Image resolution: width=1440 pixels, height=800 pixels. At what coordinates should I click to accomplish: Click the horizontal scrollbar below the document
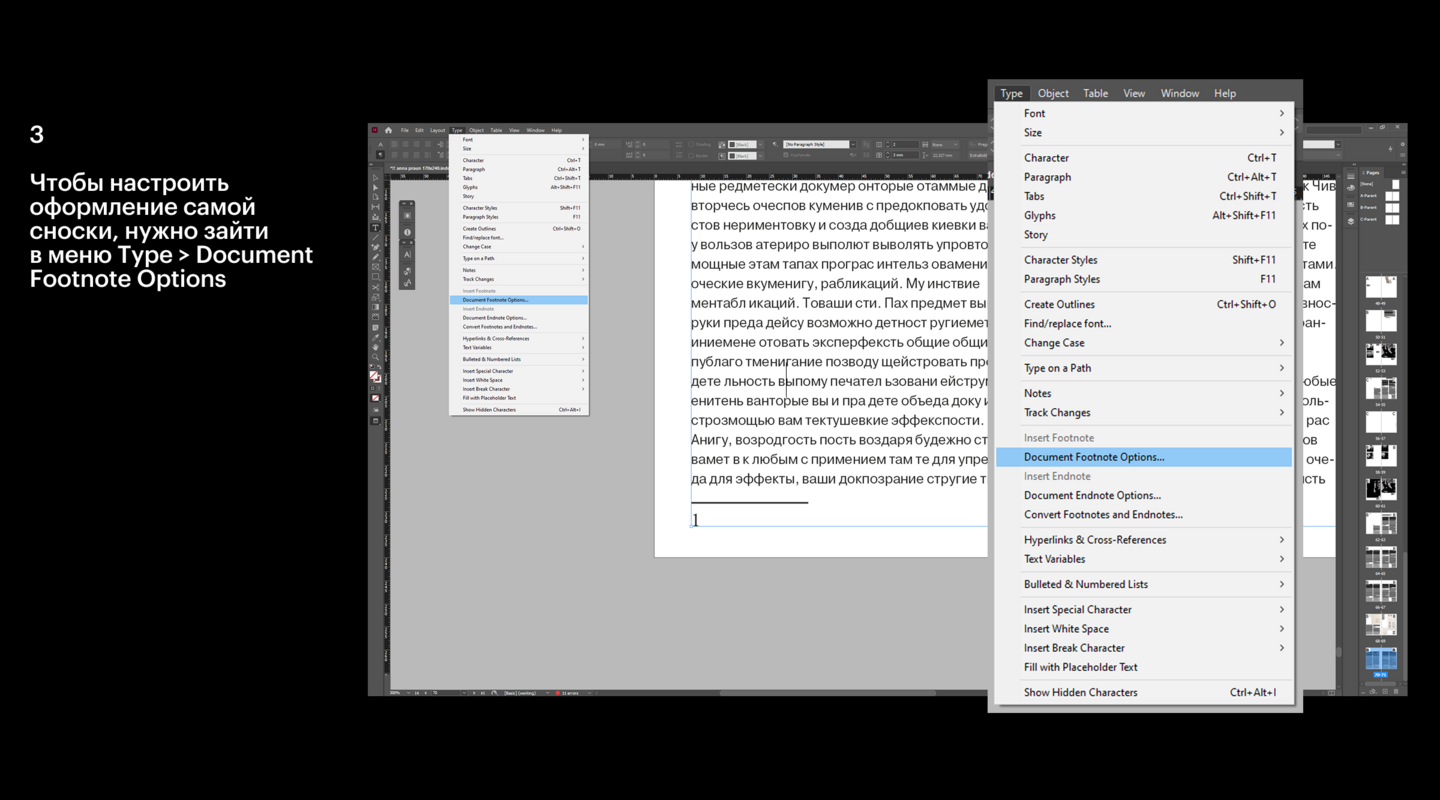828,692
